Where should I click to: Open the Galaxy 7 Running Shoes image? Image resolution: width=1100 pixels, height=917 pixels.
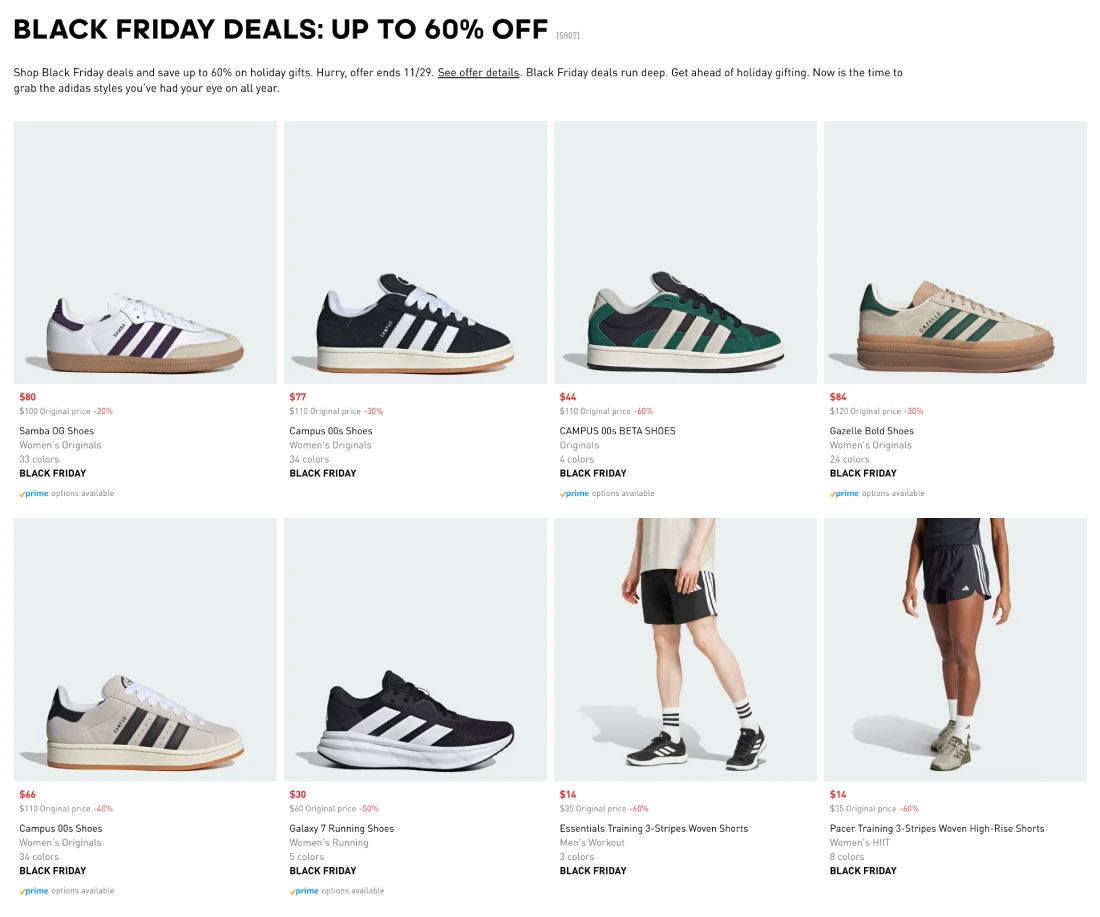[x=415, y=650]
